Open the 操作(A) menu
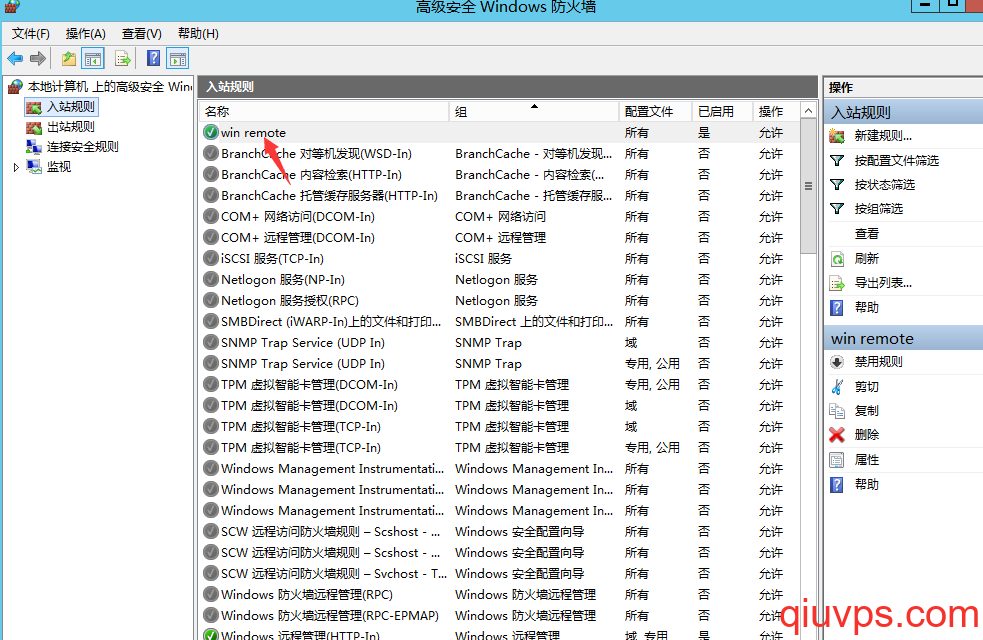The width and height of the screenshot is (983, 640). coord(86,34)
